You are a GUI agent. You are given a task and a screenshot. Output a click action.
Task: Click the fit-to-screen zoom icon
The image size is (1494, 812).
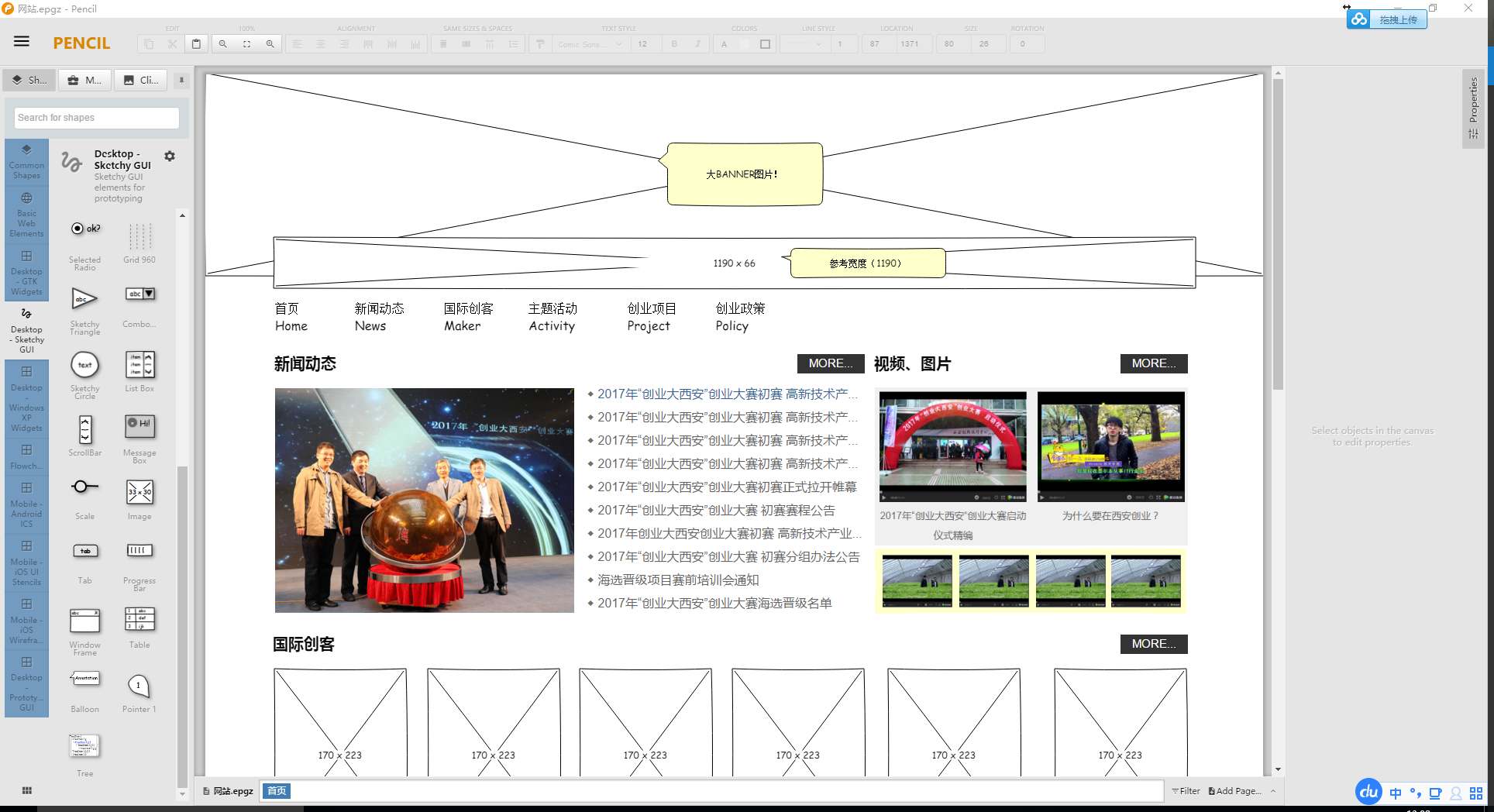246,44
